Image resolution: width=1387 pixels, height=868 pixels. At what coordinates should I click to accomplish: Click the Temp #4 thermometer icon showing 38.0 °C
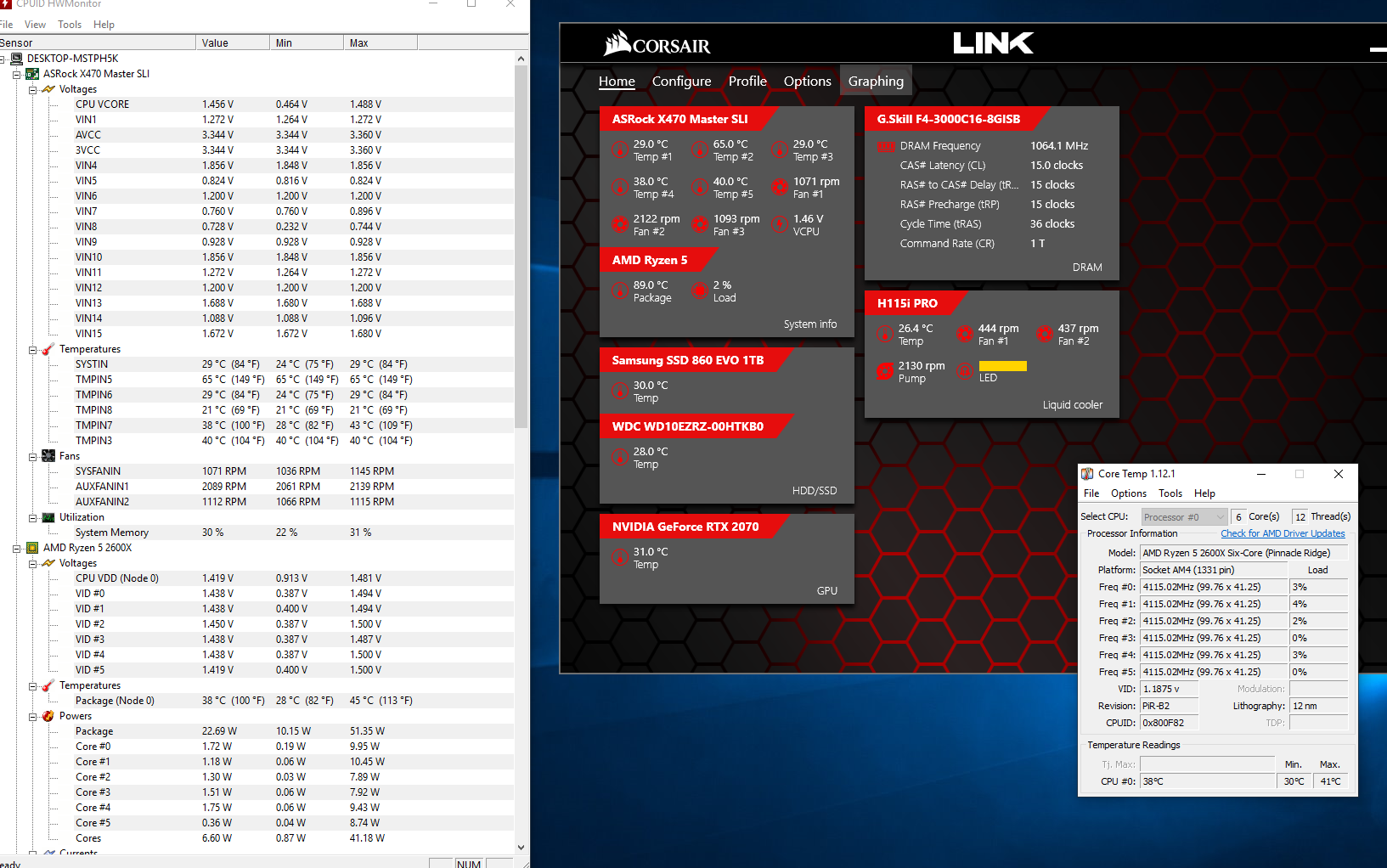click(x=619, y=188)
